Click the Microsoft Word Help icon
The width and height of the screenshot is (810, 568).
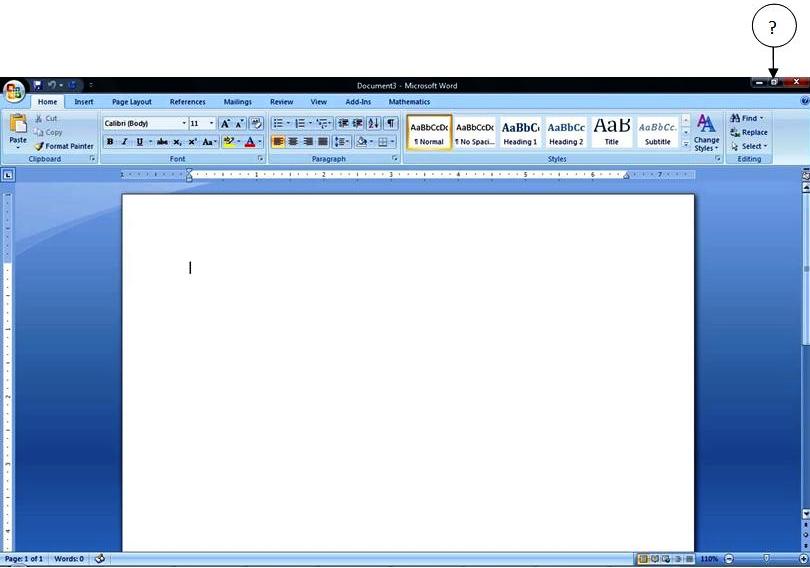[804, 101]
